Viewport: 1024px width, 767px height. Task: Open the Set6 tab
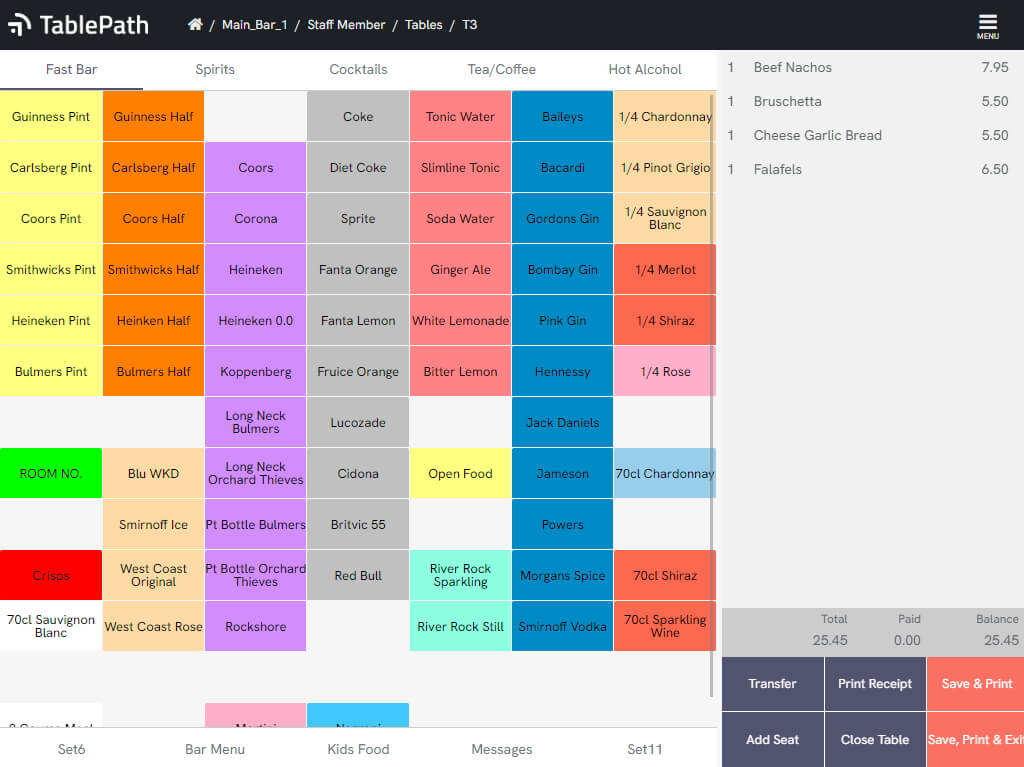click(x=71, y=749)
